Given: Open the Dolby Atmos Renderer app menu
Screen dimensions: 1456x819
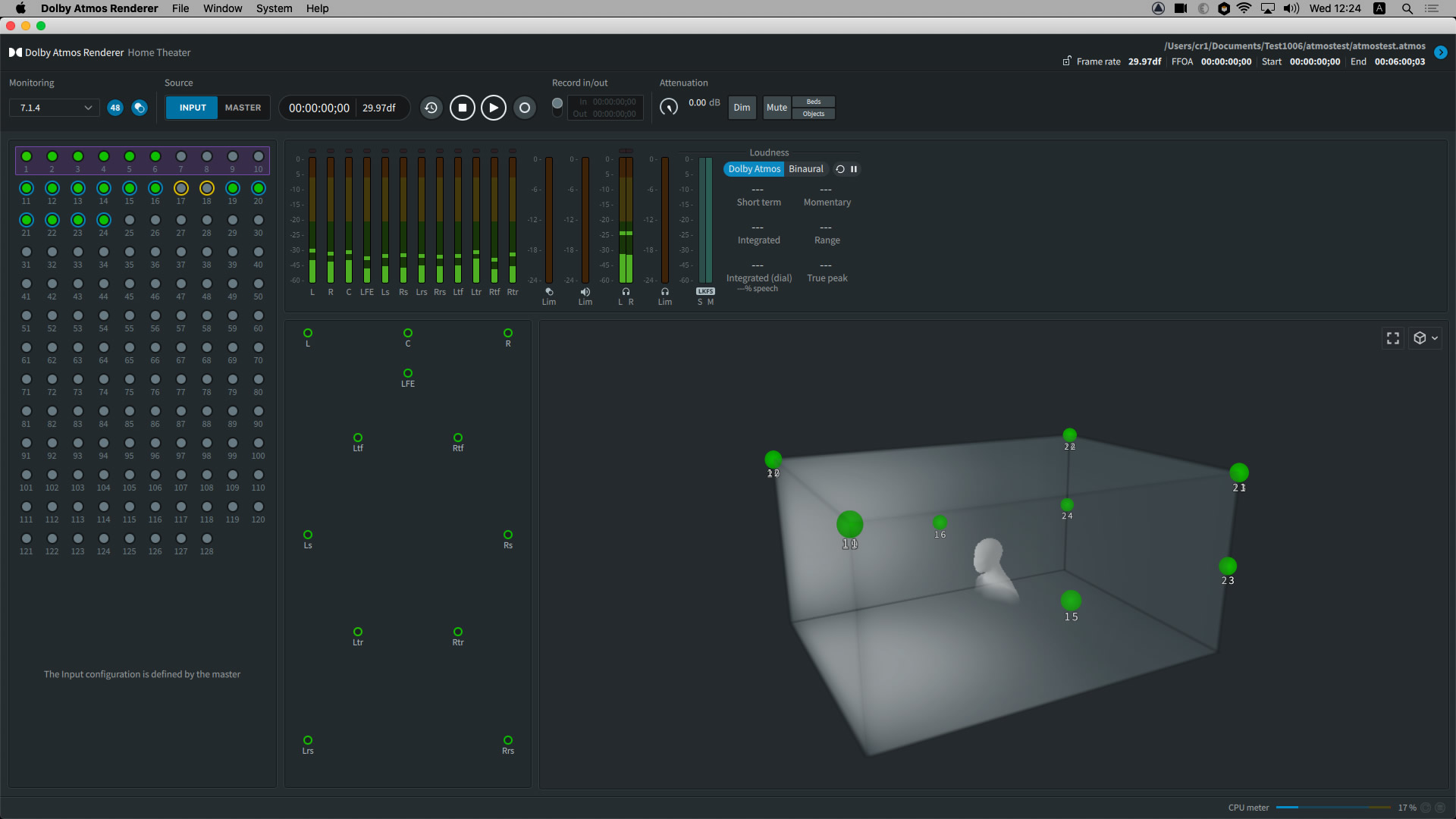Looking at the screenshot, I should coord(99,8).
